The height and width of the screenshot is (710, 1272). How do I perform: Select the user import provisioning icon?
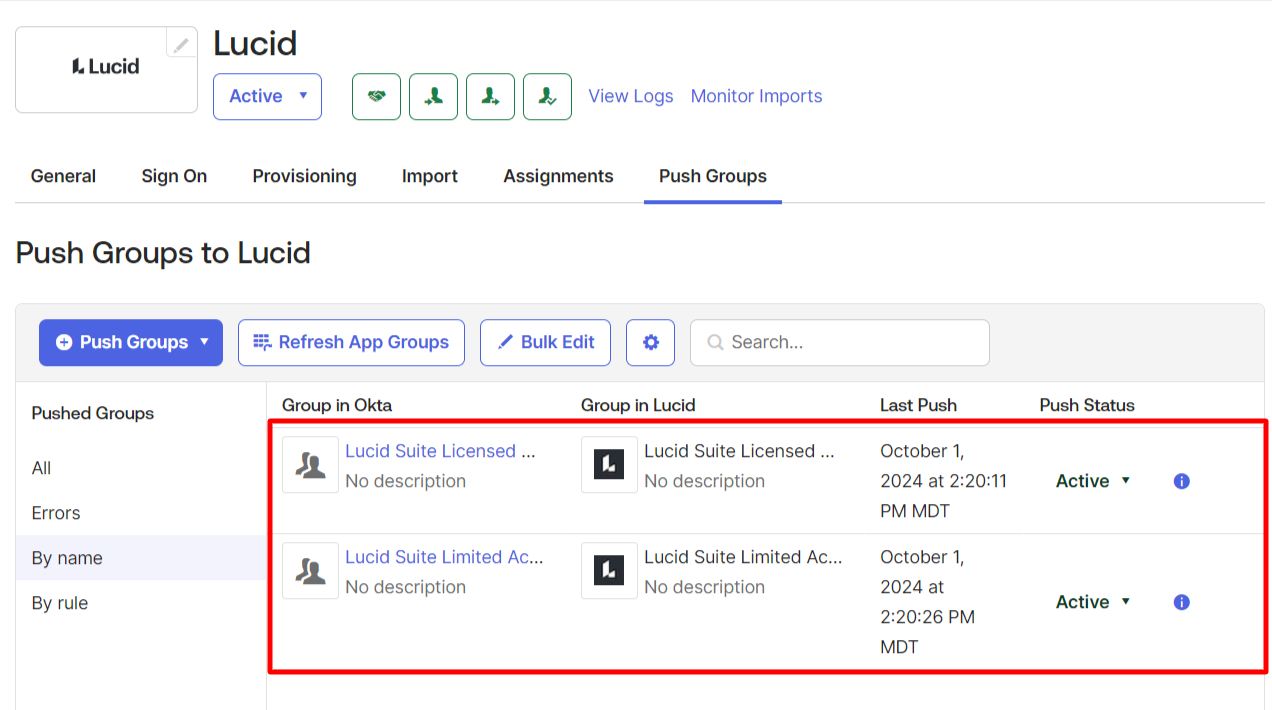tap(433, 96)
